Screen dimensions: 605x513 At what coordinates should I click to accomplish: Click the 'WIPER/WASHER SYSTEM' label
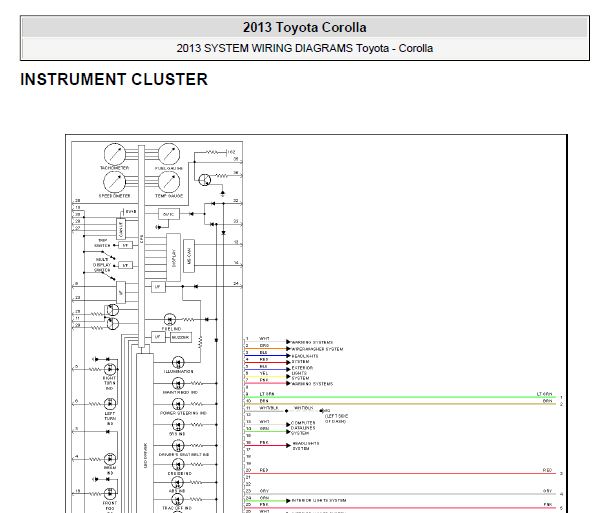(317, 349)
